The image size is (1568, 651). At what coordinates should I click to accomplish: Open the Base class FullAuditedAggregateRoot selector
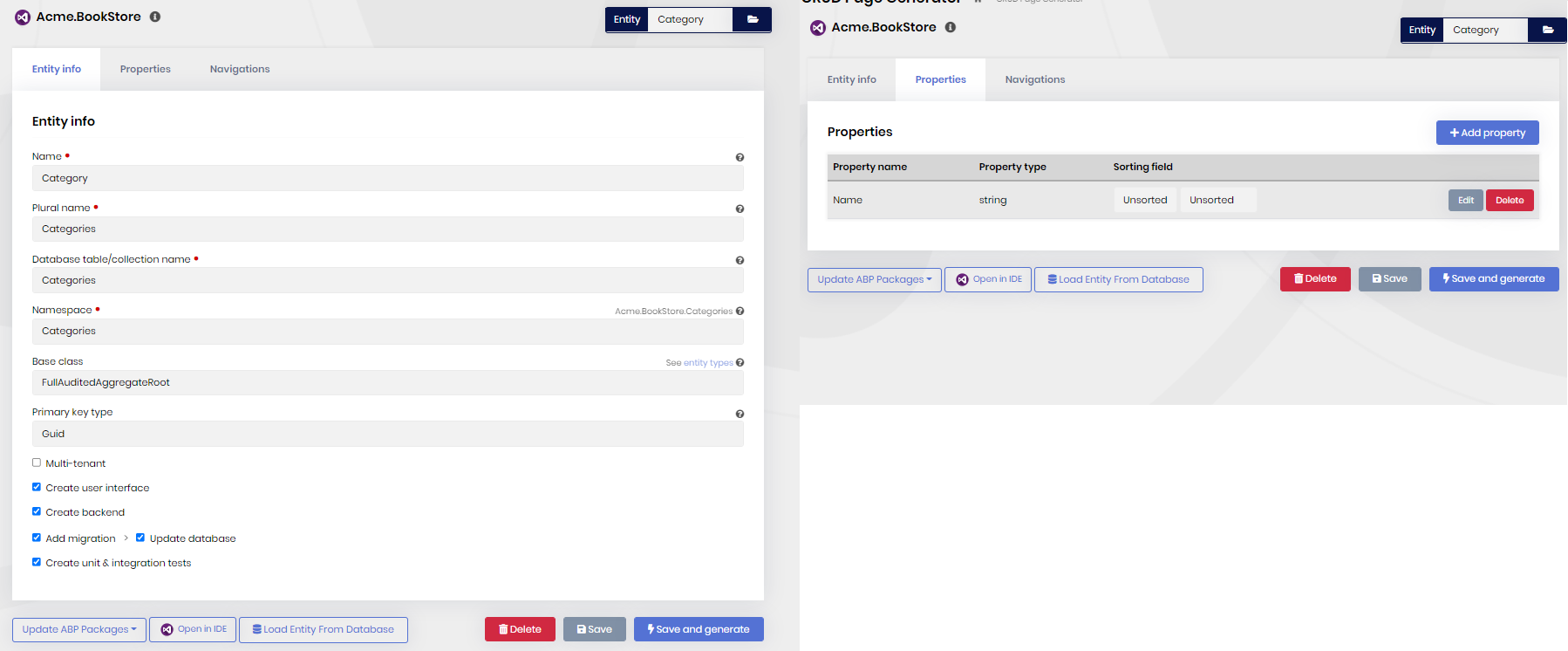(x=388, y=382)
